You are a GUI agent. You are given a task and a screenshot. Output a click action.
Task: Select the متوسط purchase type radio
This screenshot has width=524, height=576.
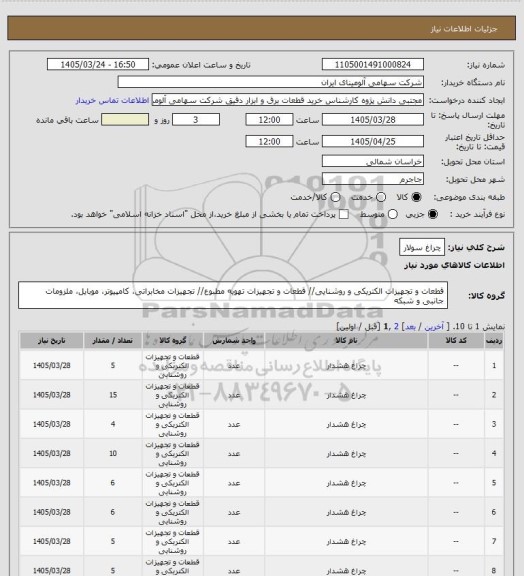point(392,214)
